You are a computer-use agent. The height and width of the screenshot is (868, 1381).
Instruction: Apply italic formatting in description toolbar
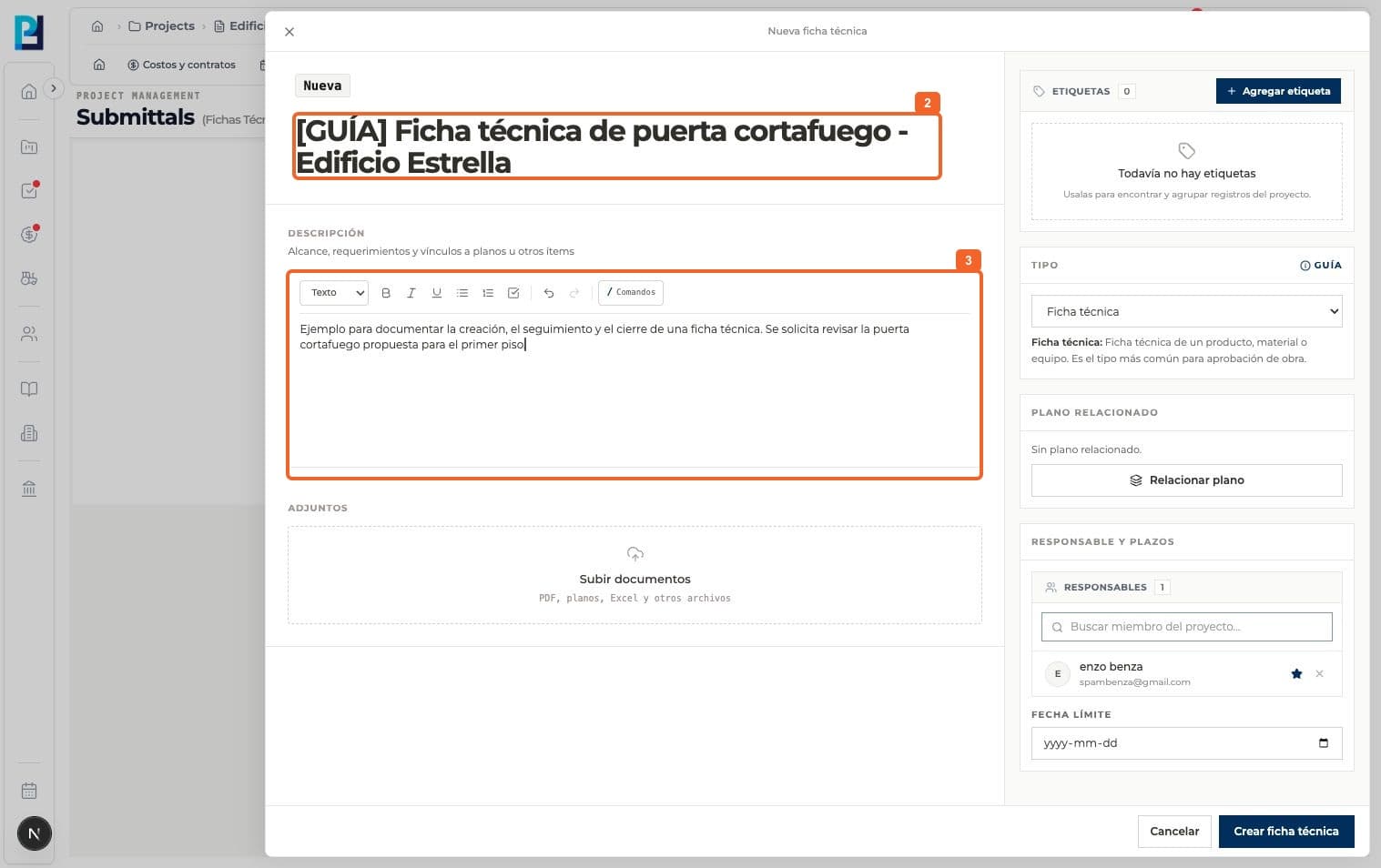(x=411, y=293)
